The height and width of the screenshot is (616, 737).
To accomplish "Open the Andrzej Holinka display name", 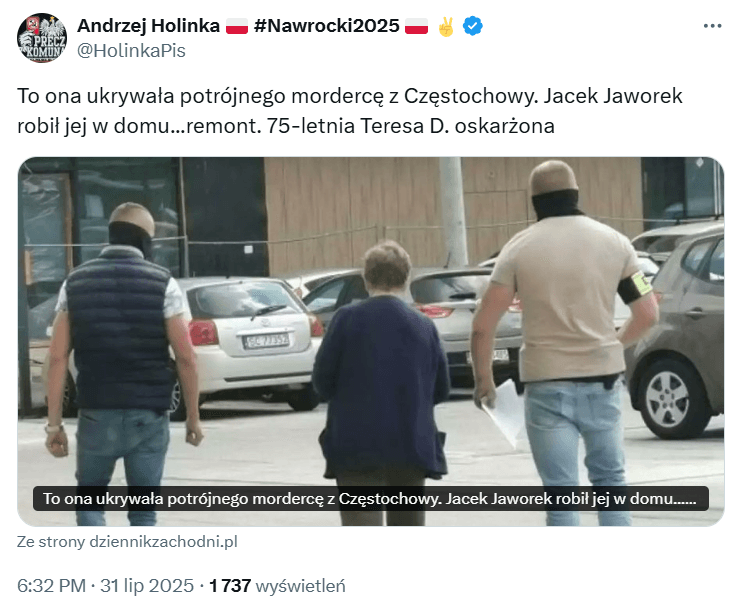I will [149, 26].
